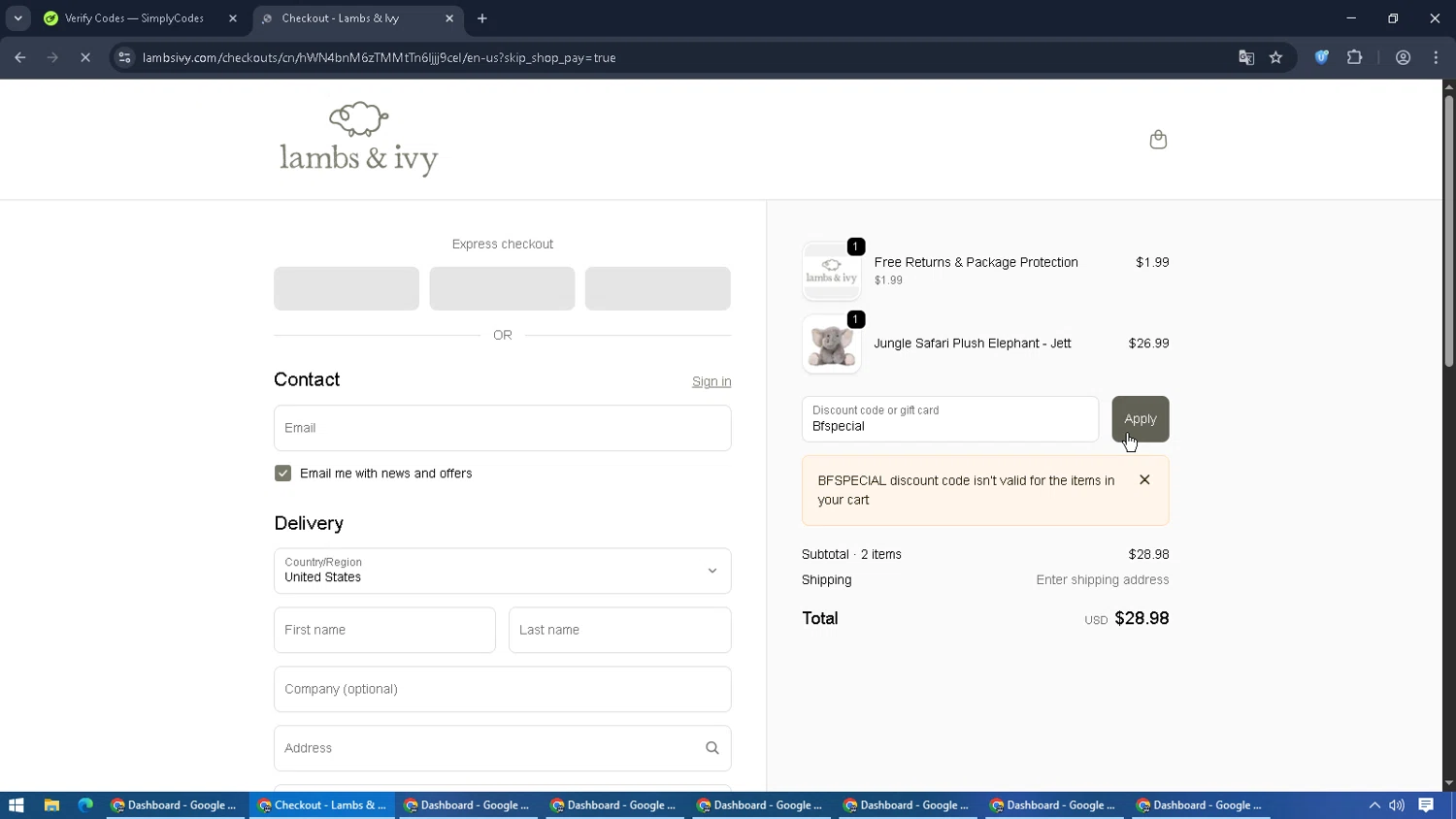The image size is (1456, 819).
Task: Close the Checkout - Lambs & Ivy tab
Action: pos(449,18)
